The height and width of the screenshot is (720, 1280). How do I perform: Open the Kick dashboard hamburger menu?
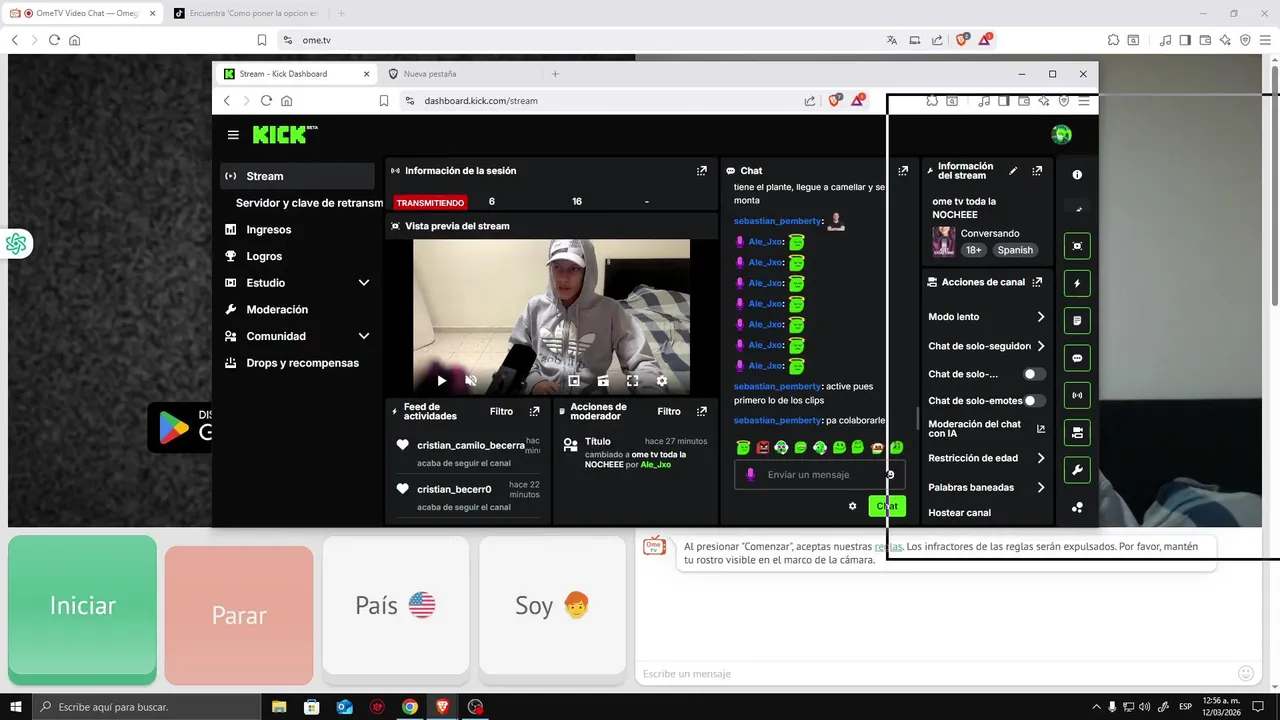(233, 135)
